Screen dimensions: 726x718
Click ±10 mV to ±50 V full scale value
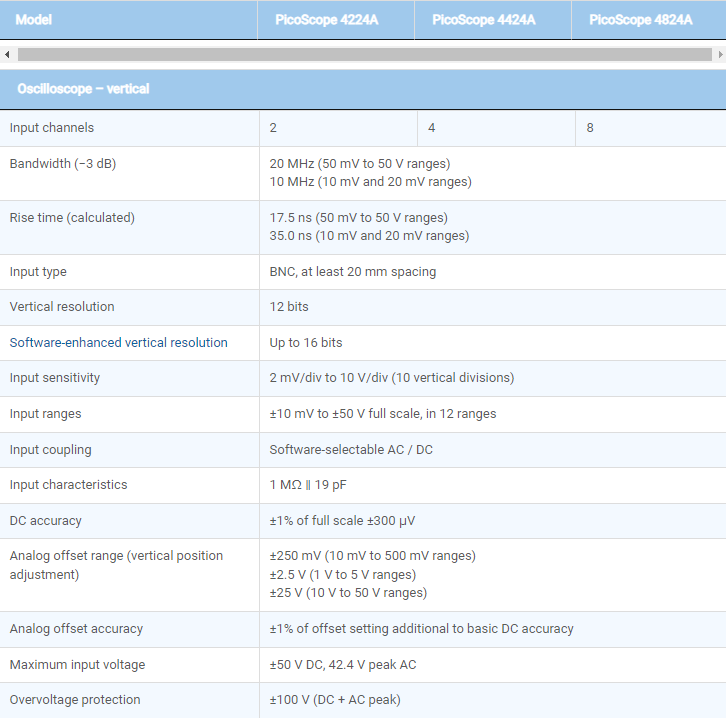click(x=383, y=414)
